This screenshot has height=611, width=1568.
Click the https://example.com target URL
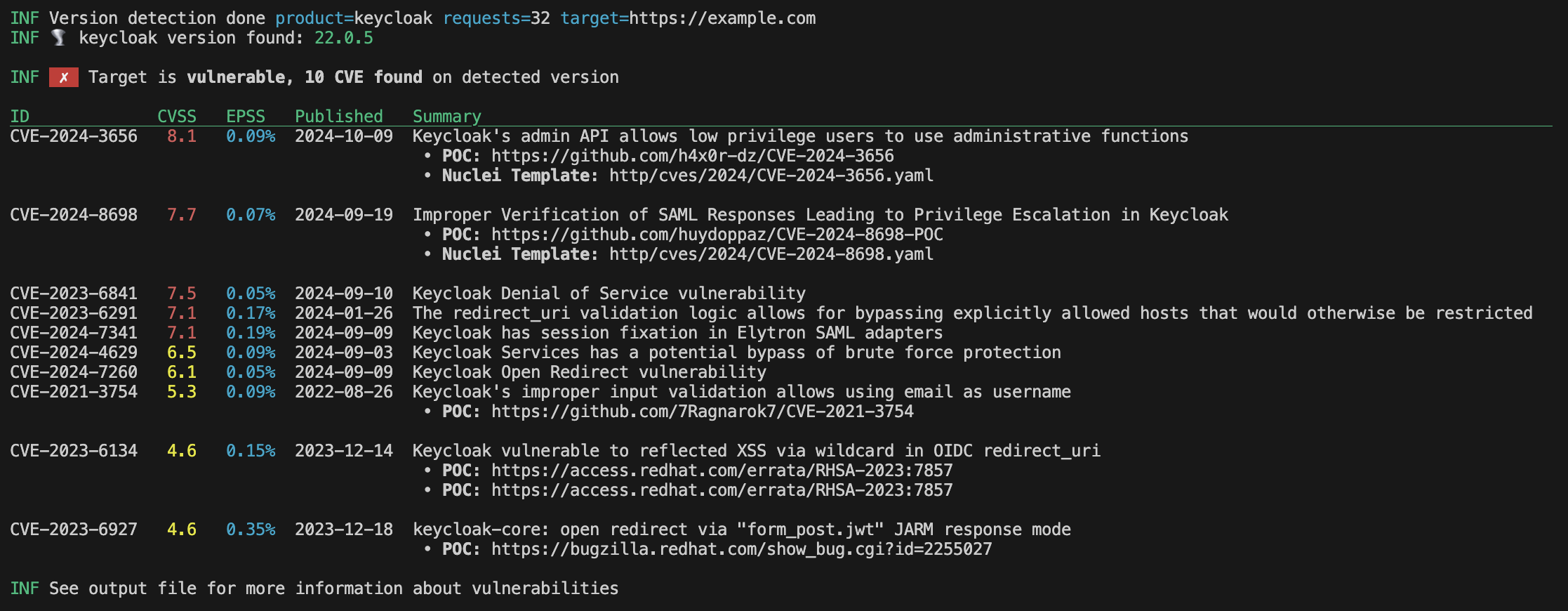pos(722,18)
